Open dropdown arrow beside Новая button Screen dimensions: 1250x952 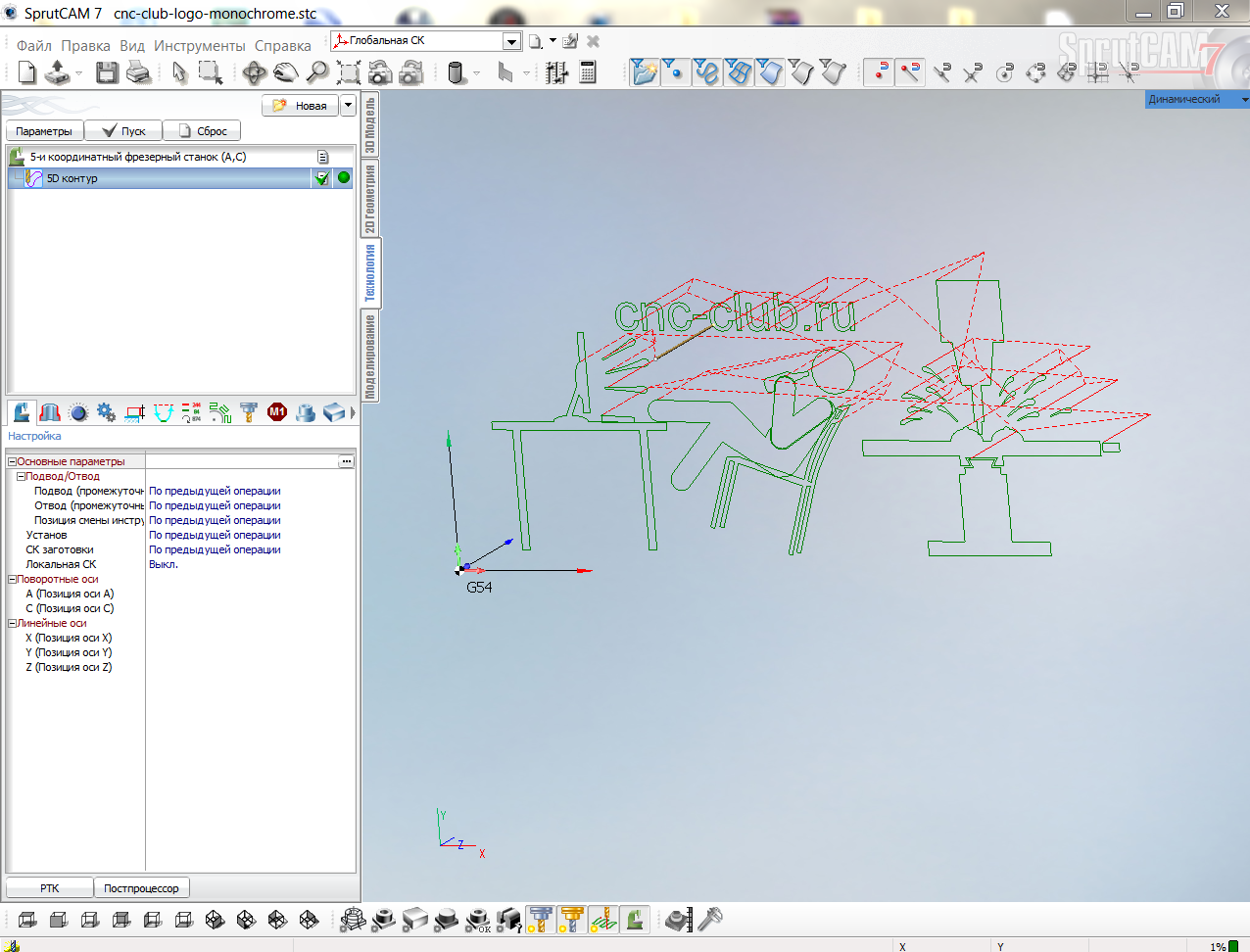pyautogui.click(x=348, y=106)
